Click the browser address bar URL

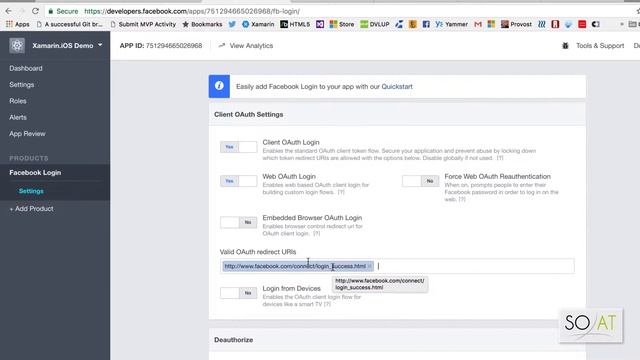(192, 11)
